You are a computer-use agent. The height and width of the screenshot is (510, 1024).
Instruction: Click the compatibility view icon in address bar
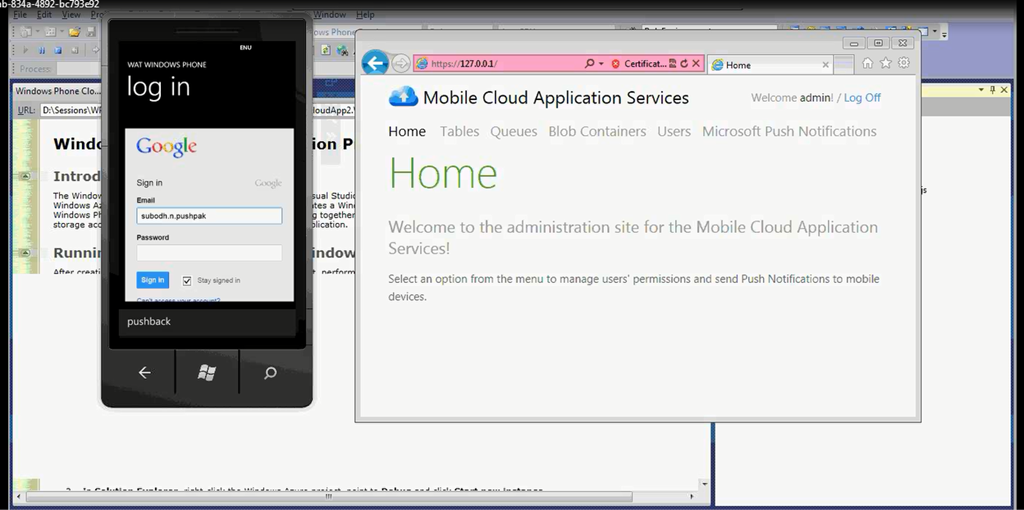point(673,63)
